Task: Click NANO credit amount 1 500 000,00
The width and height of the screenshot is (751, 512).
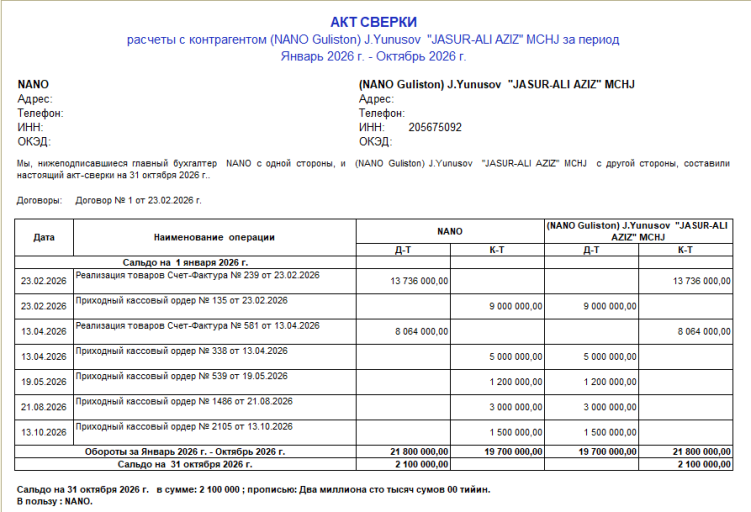Action: tap(516, 432)
